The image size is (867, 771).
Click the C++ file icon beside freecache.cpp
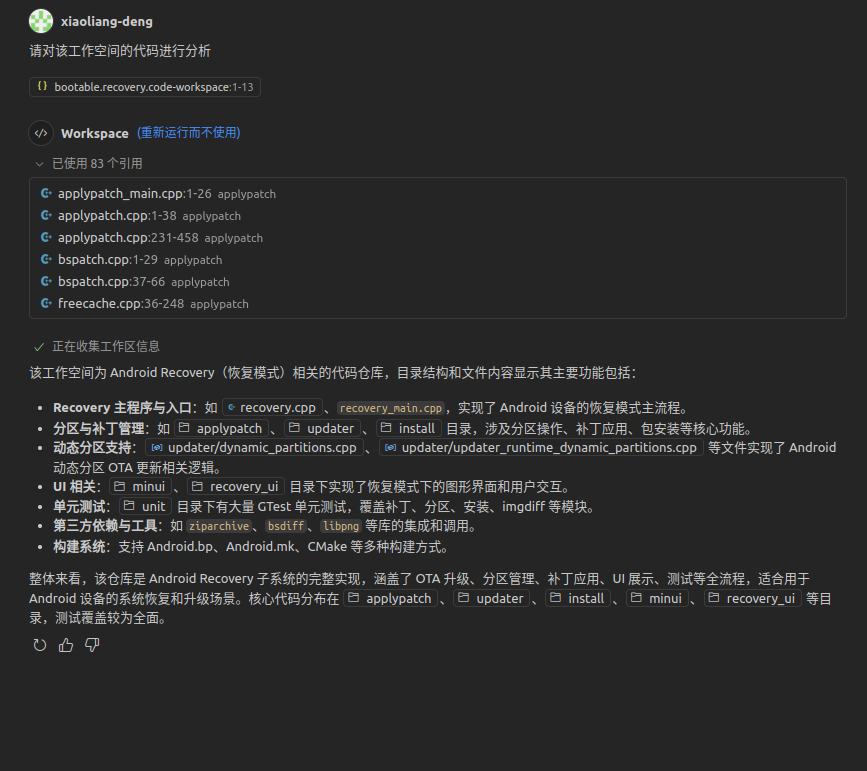point(46,304)
